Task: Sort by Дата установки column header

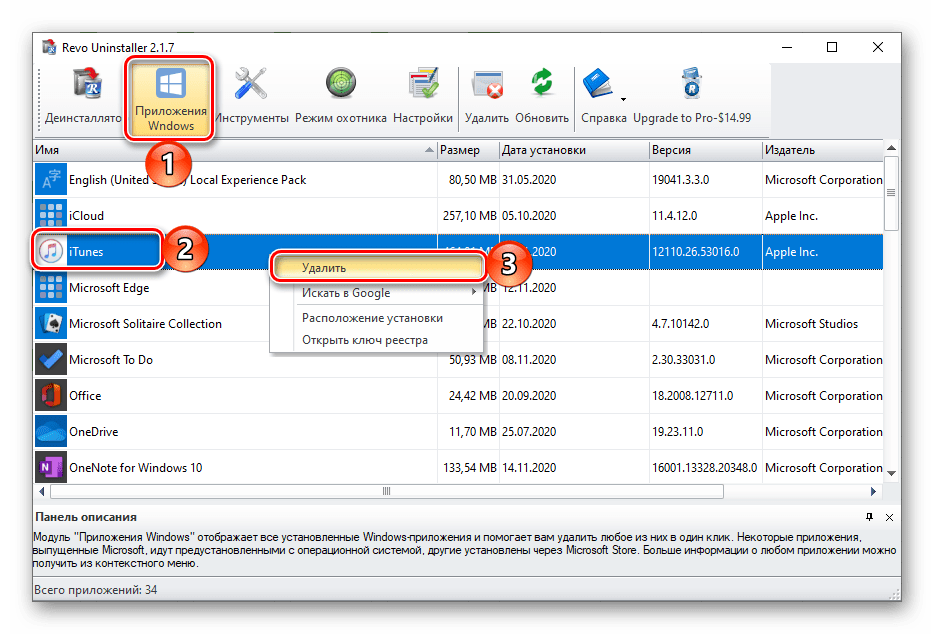Action: pyautogui.click(x=574, y=150)
